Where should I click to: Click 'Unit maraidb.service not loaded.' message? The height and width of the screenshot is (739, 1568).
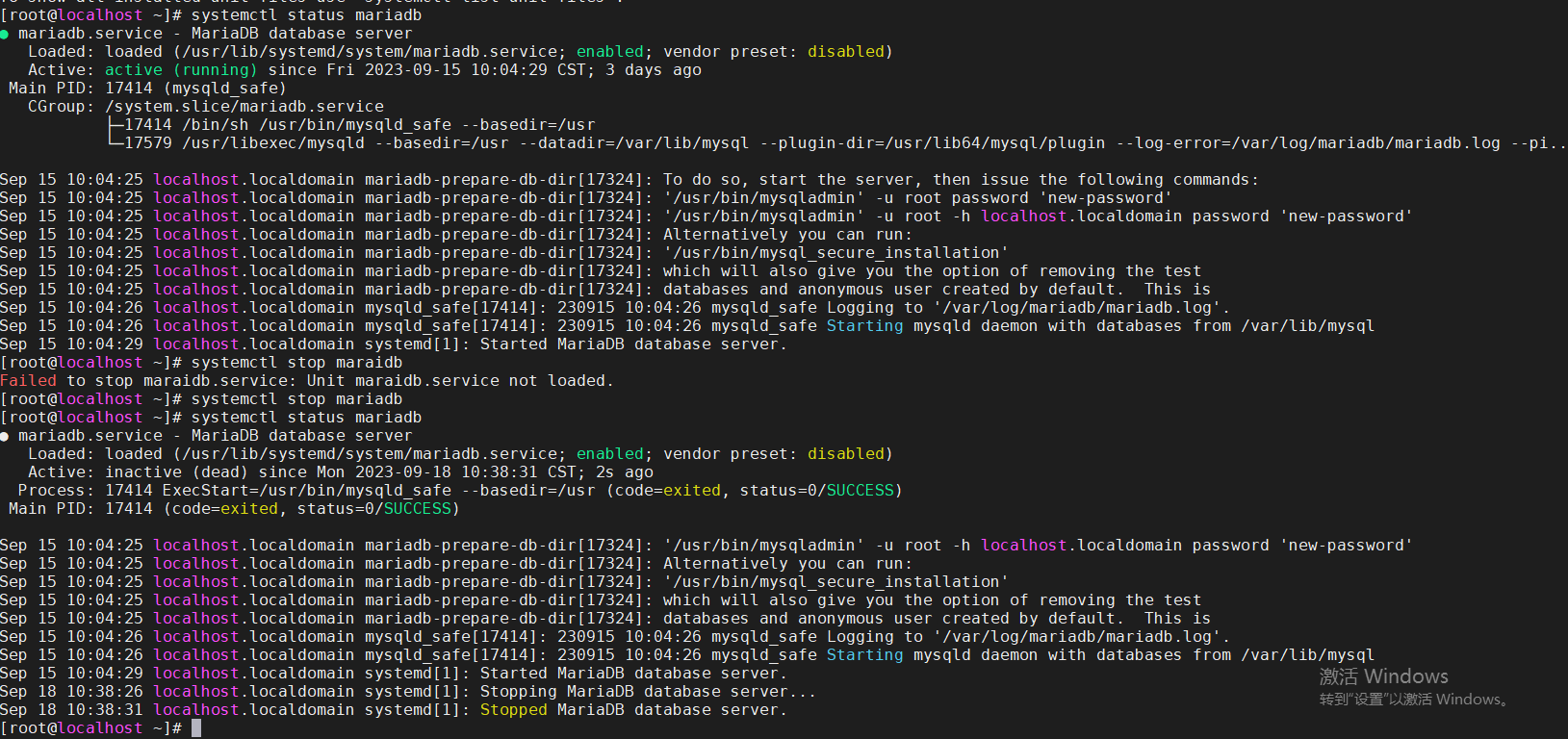[x=460, y=381]
